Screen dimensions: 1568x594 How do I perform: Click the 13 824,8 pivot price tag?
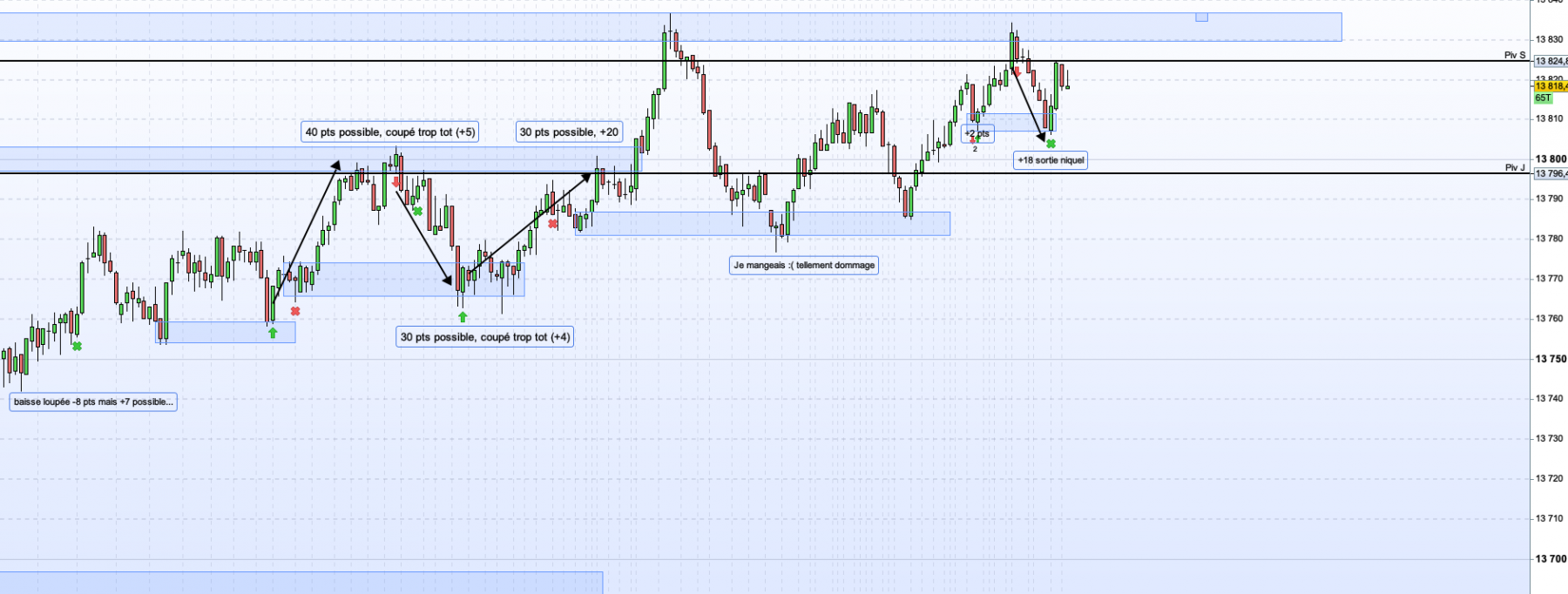pos(1551,61)
